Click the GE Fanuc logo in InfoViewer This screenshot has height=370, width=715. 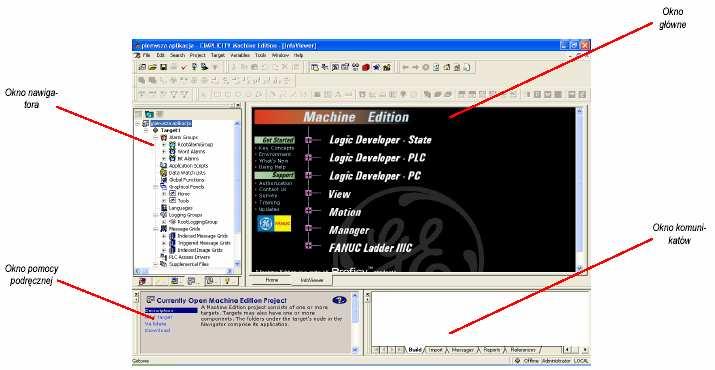(x=274, y=224)
